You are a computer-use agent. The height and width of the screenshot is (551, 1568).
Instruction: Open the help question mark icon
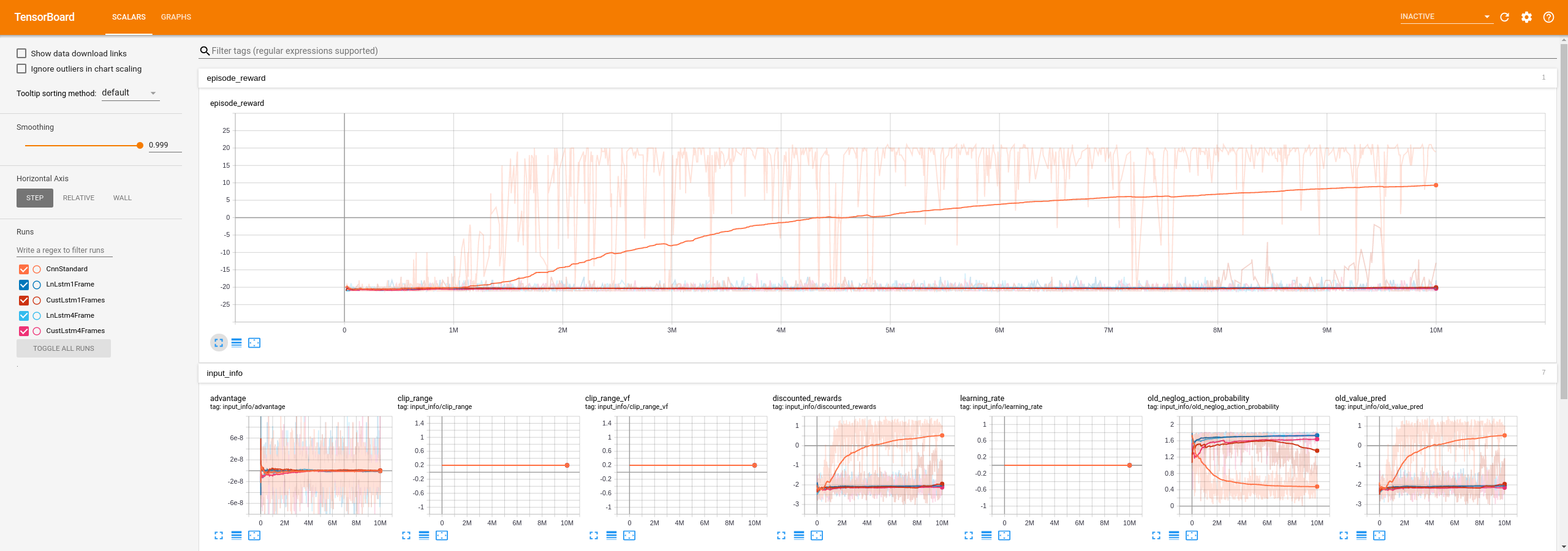(x=1548, y=17)
